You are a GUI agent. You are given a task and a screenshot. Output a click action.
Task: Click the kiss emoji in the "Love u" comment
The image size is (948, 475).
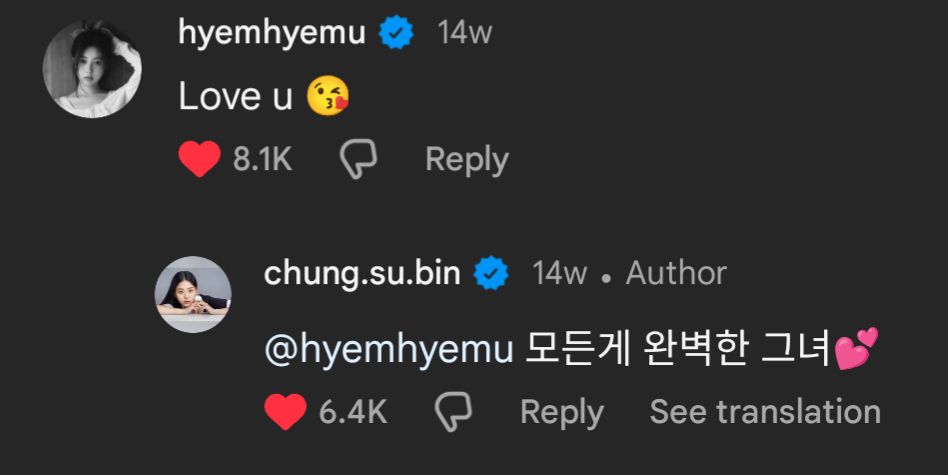(x=329, y=96)
